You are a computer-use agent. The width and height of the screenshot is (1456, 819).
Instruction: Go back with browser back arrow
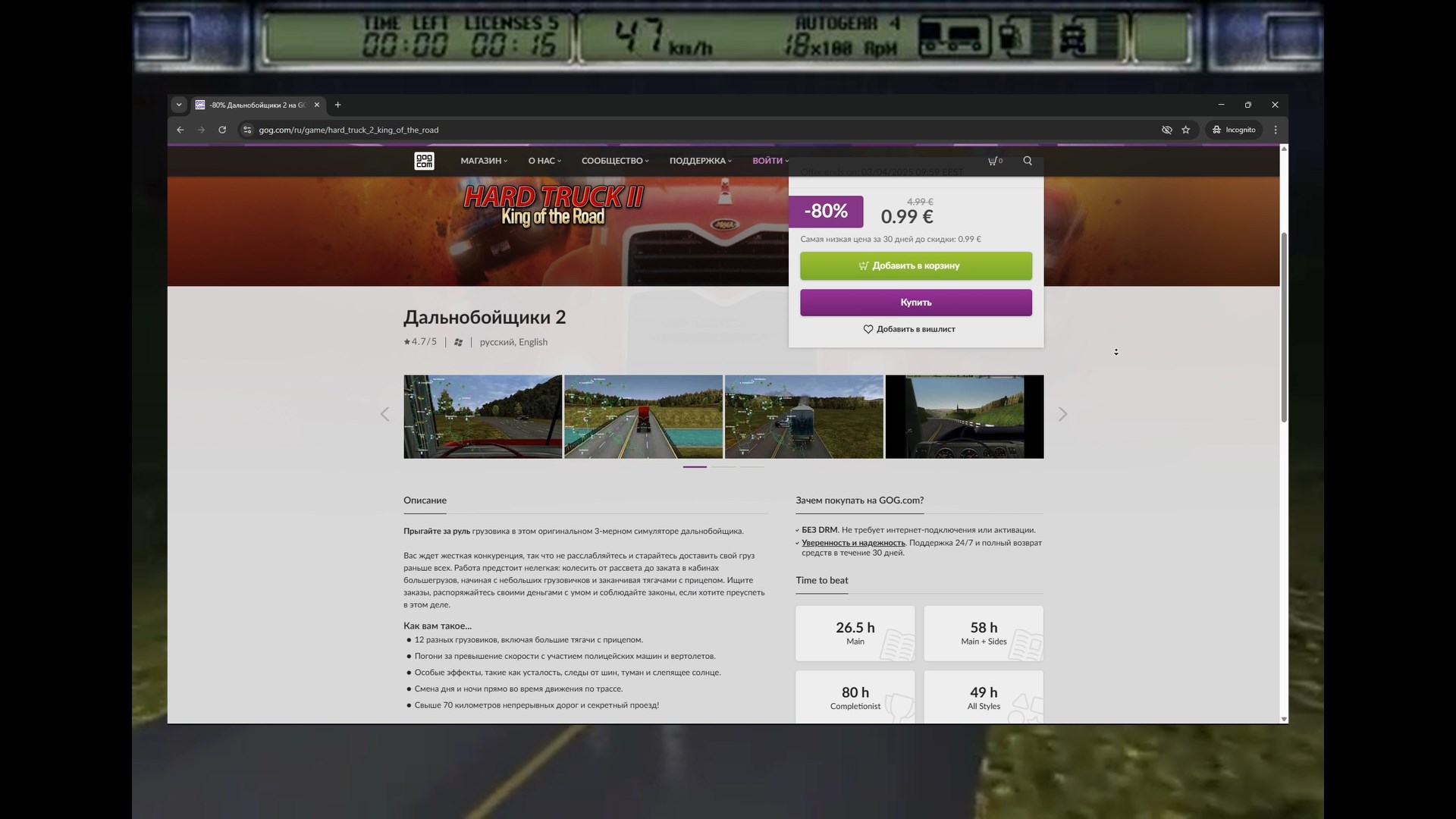tap(180, 130)
